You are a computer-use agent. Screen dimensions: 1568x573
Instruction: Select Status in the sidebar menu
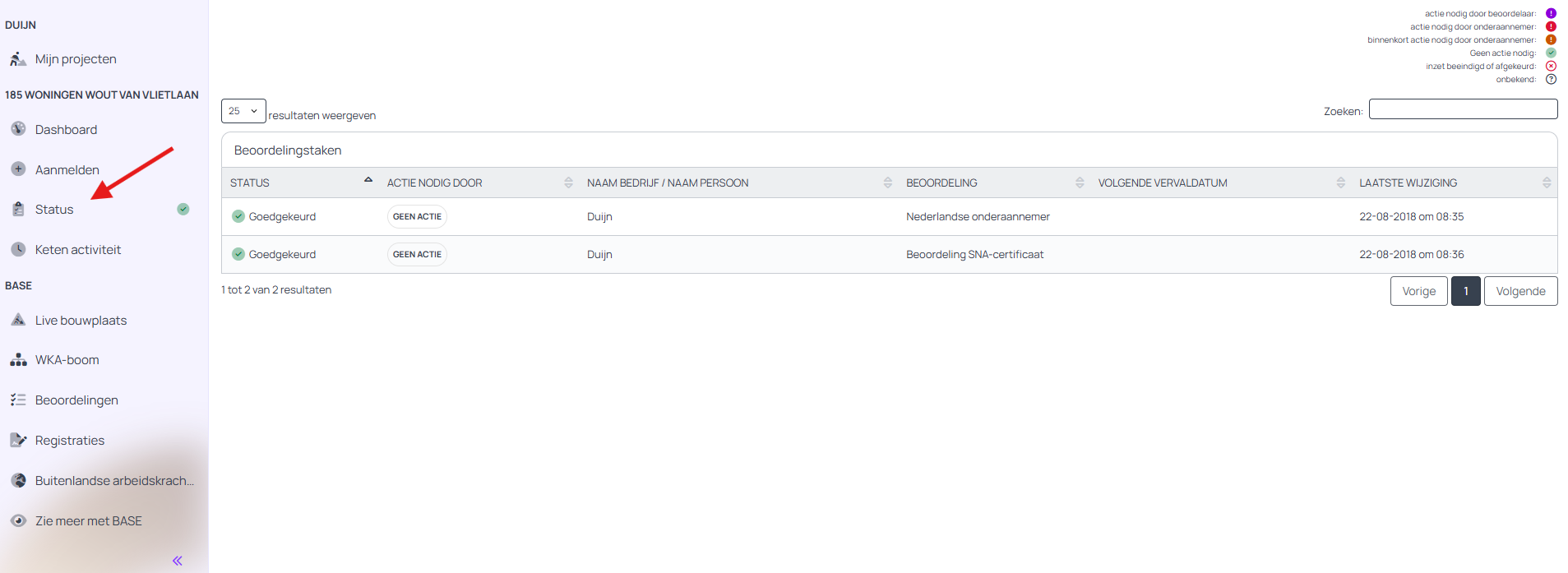coord(54,210)
